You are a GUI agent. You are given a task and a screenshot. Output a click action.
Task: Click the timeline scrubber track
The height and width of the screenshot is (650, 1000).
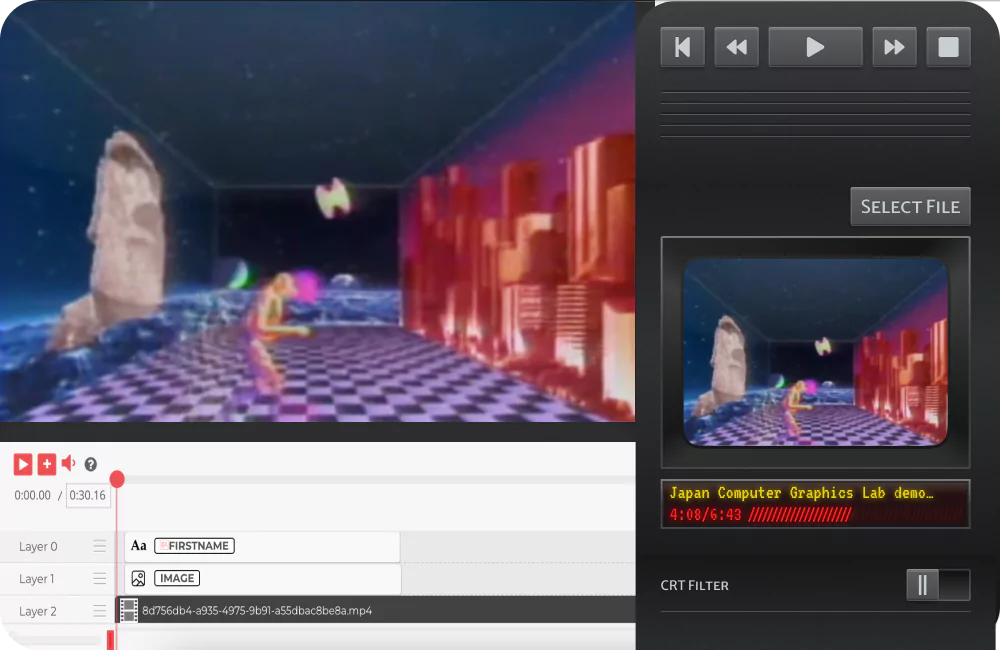click(x=376, y=479)
